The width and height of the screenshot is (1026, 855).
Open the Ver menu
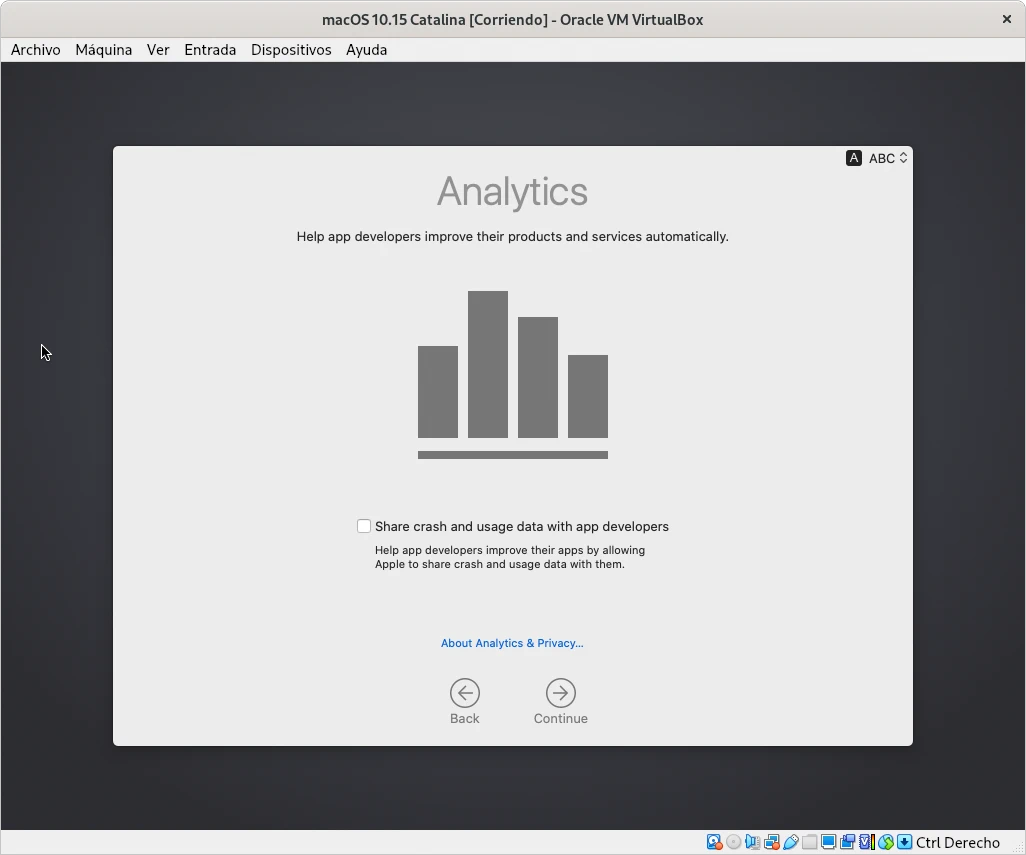tap(158, 49)
